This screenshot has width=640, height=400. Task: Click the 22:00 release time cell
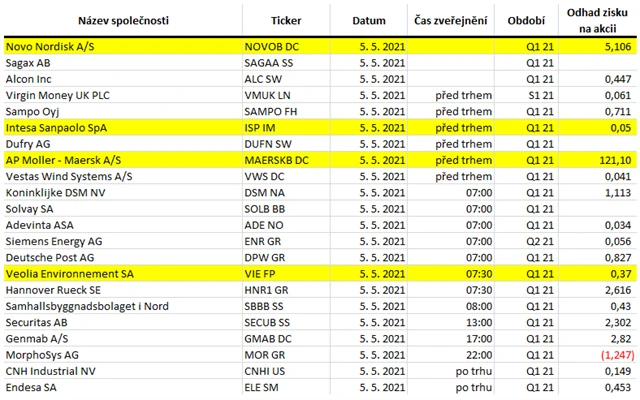(446, 355)
